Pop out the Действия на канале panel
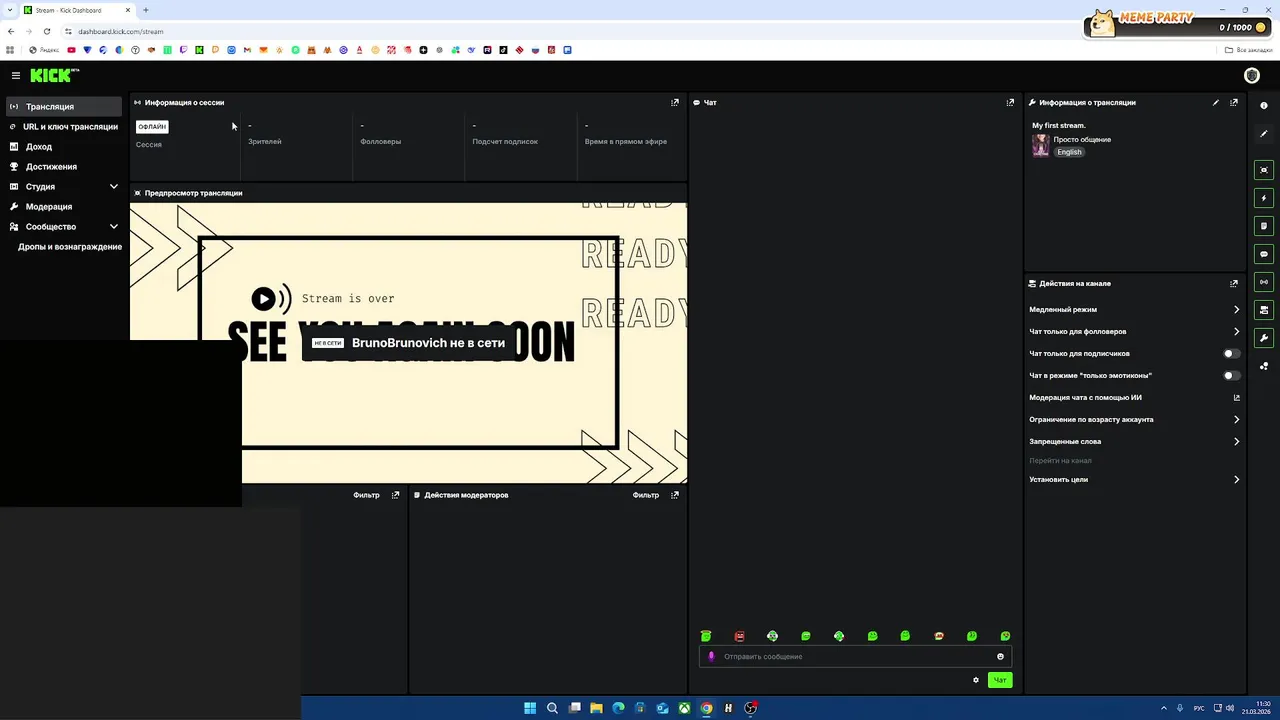 (x=1234, y=283)
